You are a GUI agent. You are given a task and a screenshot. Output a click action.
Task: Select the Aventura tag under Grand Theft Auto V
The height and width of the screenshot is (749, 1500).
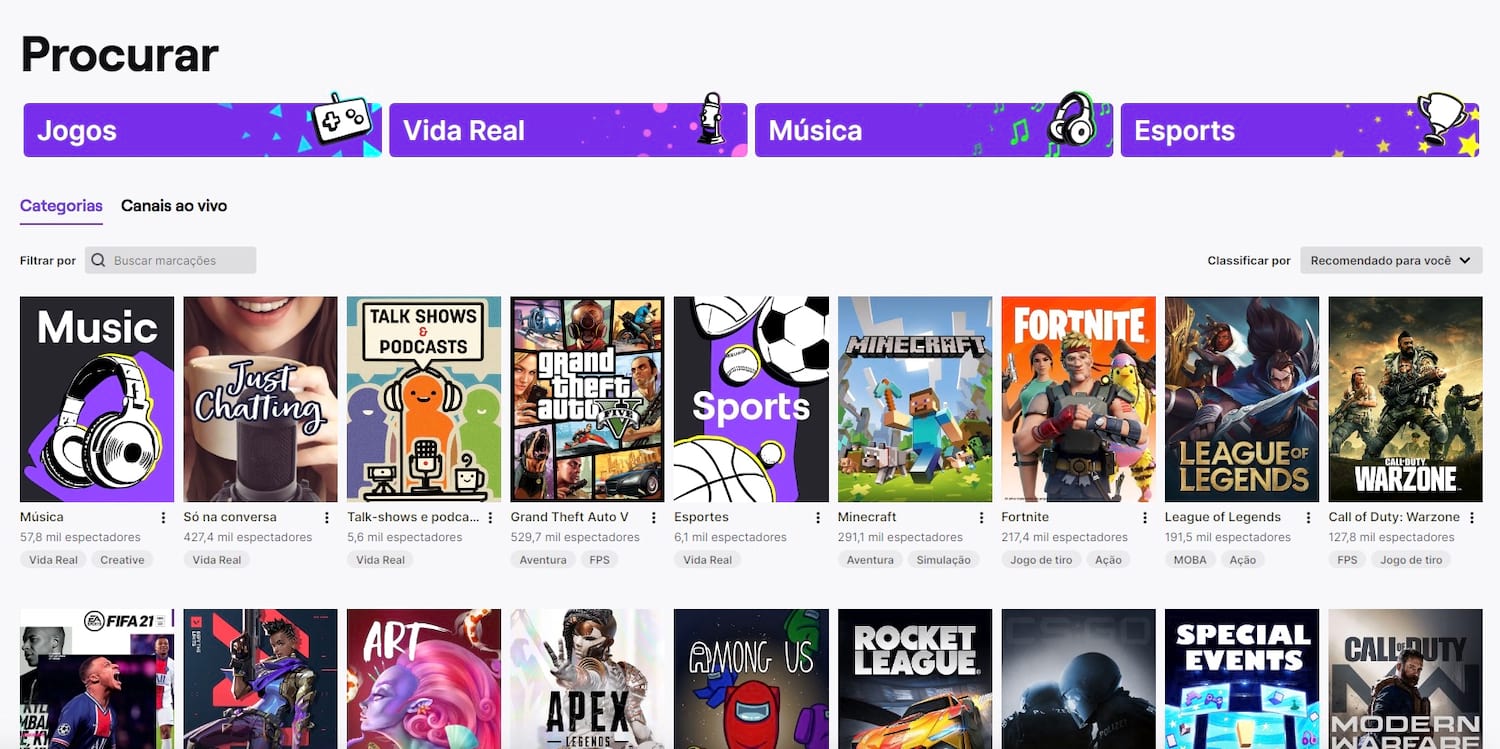543,560
